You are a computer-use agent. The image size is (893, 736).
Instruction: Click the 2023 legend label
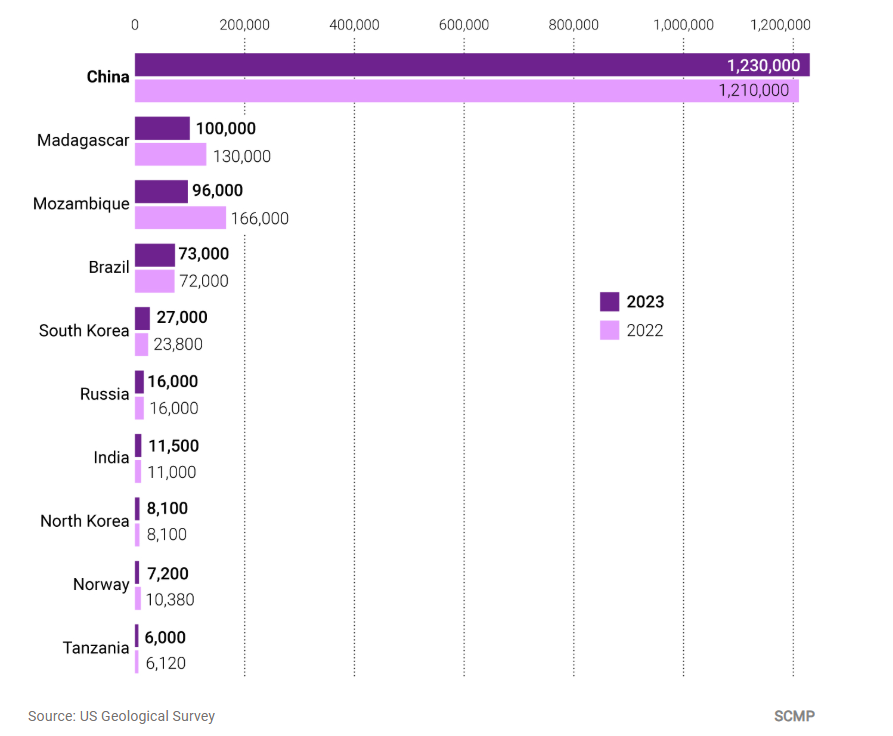tap(645, 302)
